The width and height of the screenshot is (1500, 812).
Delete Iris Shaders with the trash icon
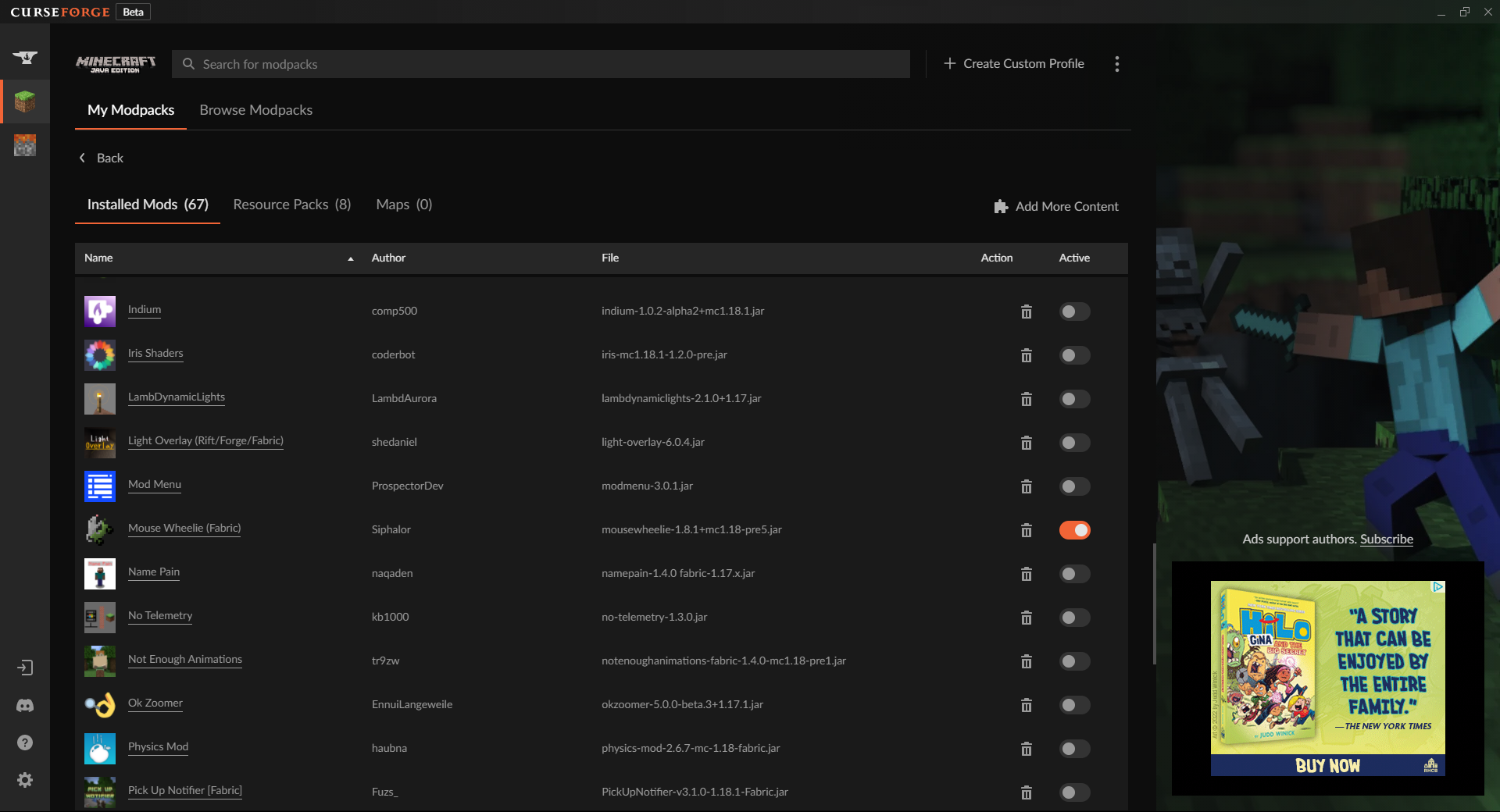1027,355
